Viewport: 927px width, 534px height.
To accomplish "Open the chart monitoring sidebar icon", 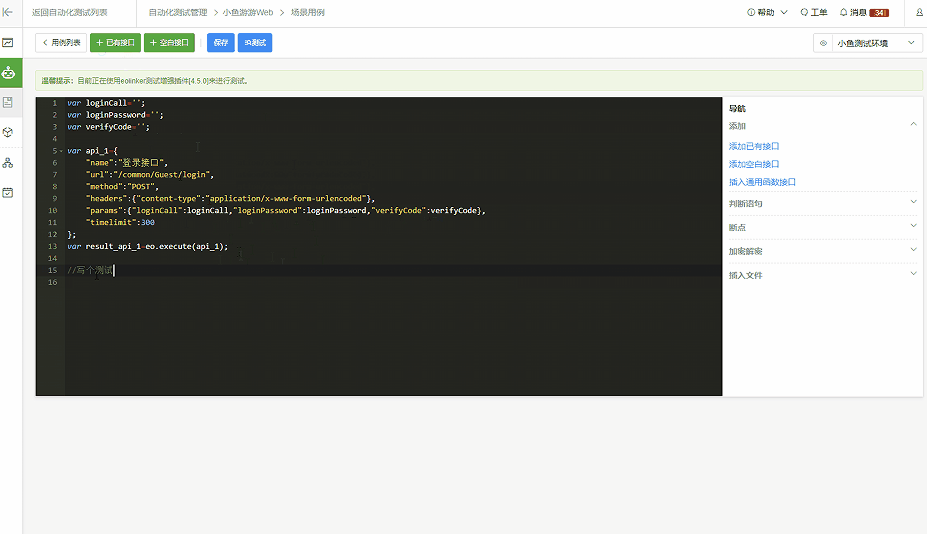I will (x=8, y=43).
